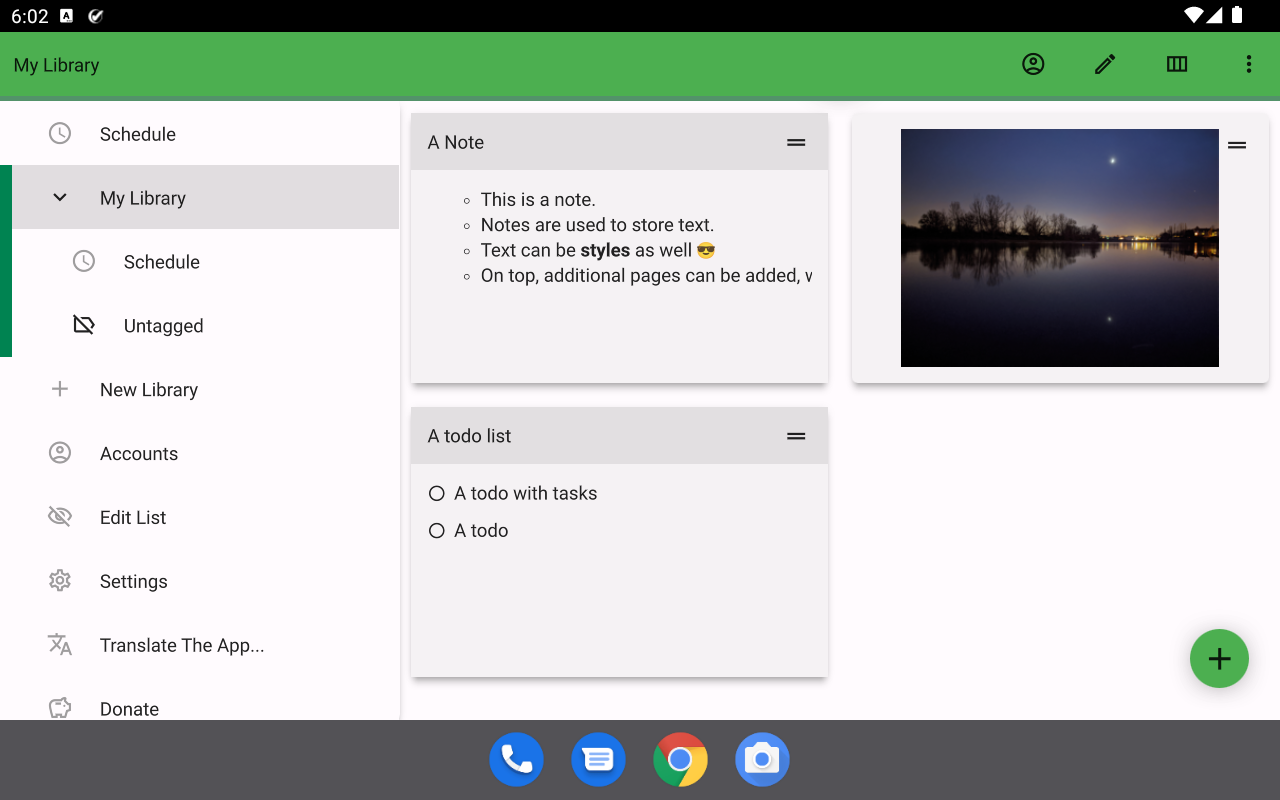Tap the pencil edit icon in toolbar

1105,64
